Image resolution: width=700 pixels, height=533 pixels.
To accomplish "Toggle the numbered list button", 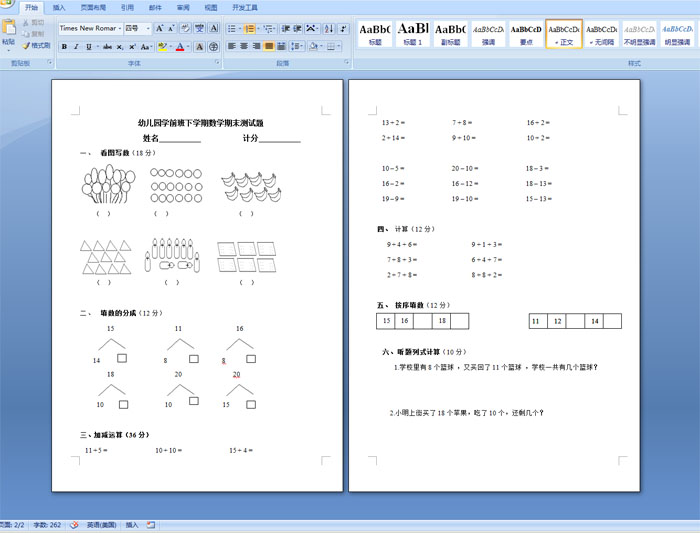I will point(249,29).
